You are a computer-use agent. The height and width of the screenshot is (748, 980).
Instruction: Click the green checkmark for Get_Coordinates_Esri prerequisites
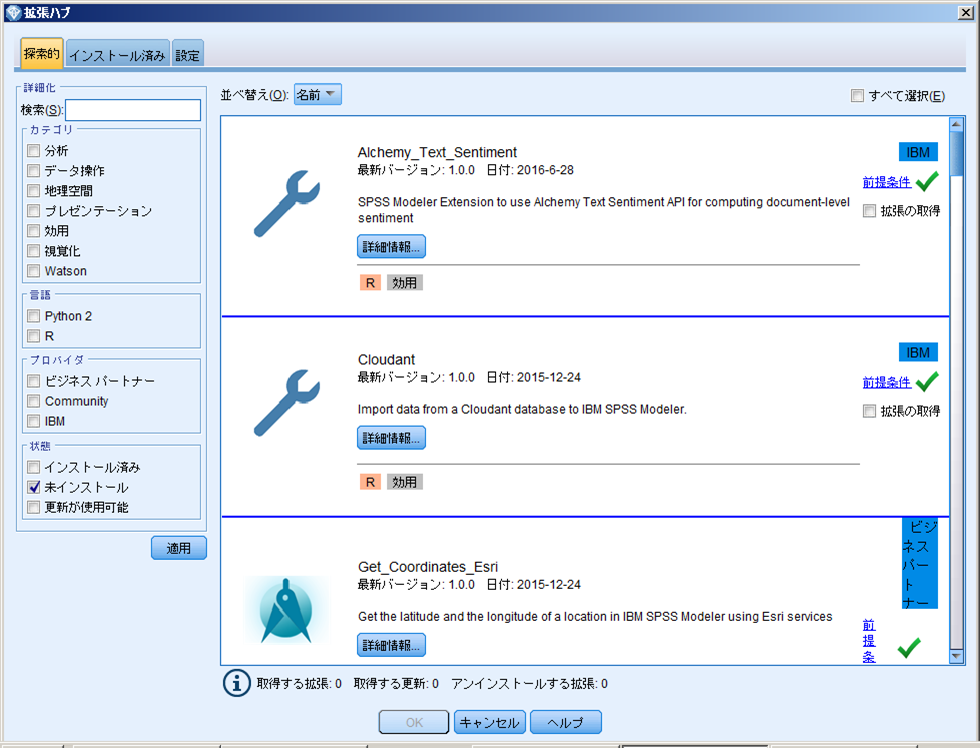[x=909, y=647]
